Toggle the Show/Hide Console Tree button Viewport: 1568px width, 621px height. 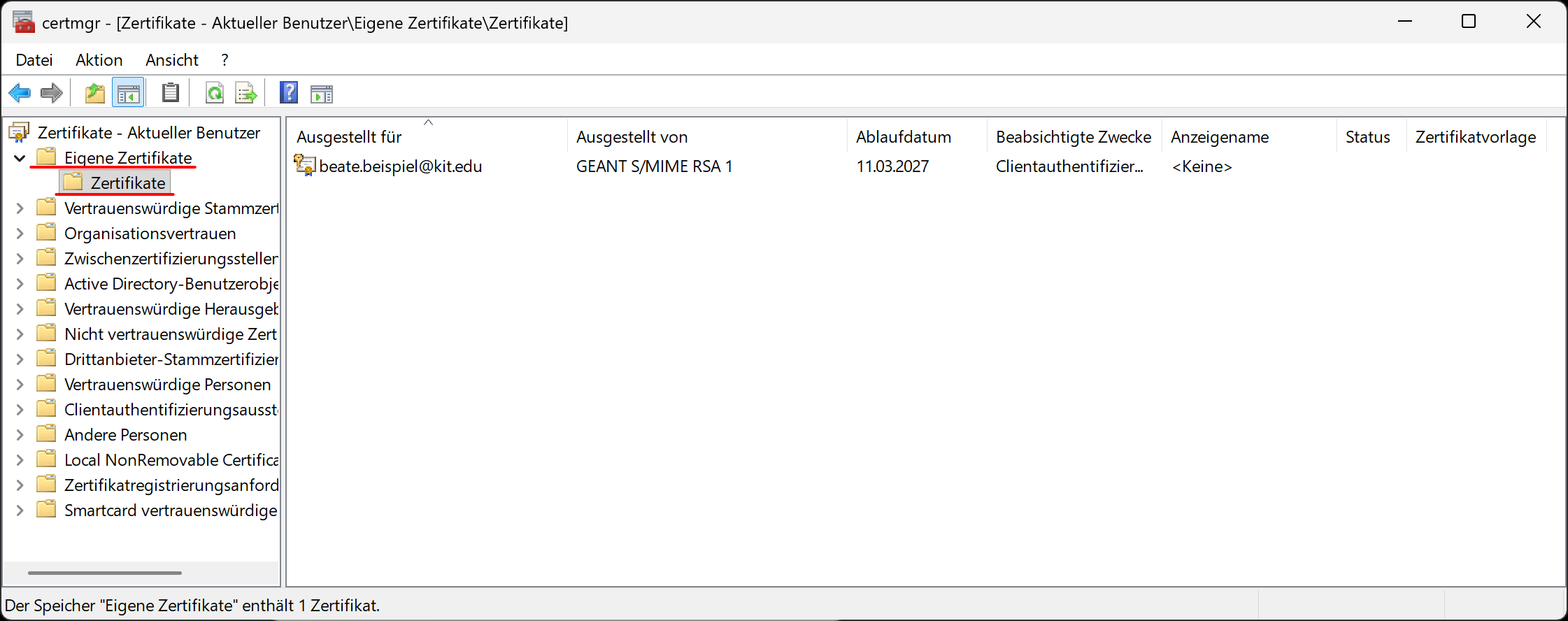(128, 93)
